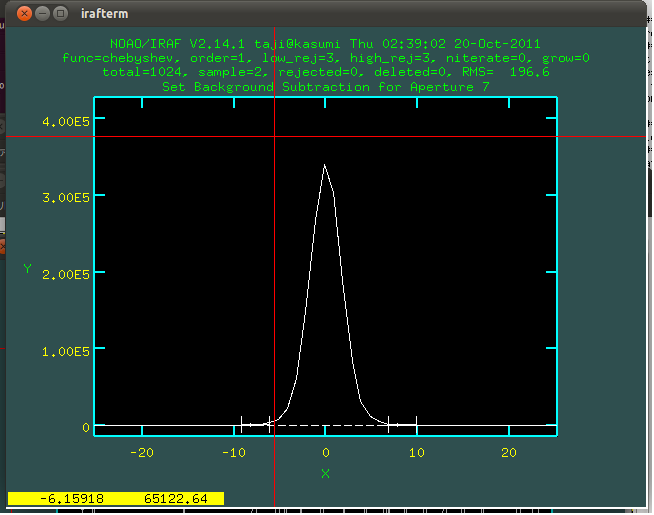
Task: Click the 10 x-axis label
Action: (x=417, y=453)
